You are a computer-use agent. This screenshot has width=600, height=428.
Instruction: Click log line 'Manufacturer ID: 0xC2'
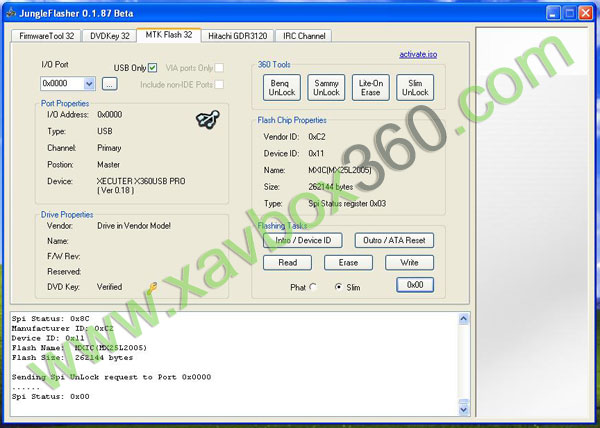click(63, 329)
